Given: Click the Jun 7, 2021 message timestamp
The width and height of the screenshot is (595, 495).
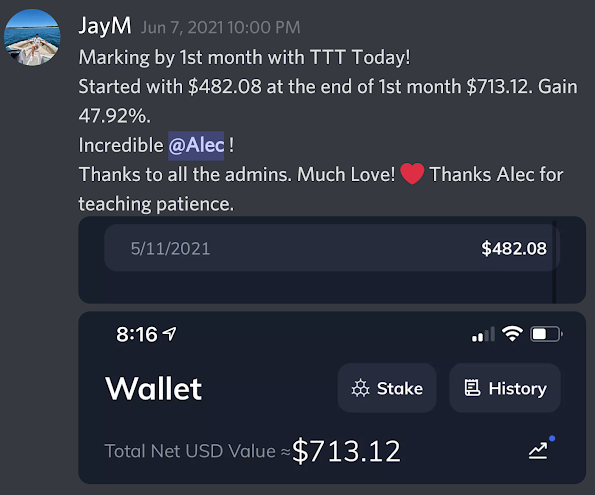Looking at the screenshot, I should coord(220,28).
